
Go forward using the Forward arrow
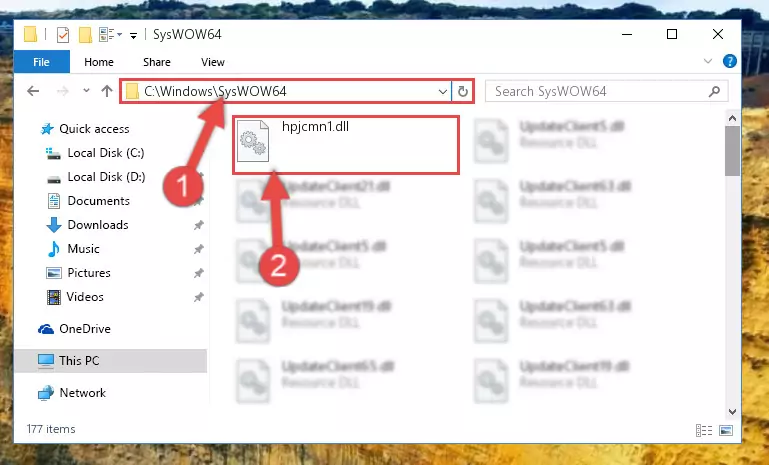pyautogui.click(x=62, y=91)
